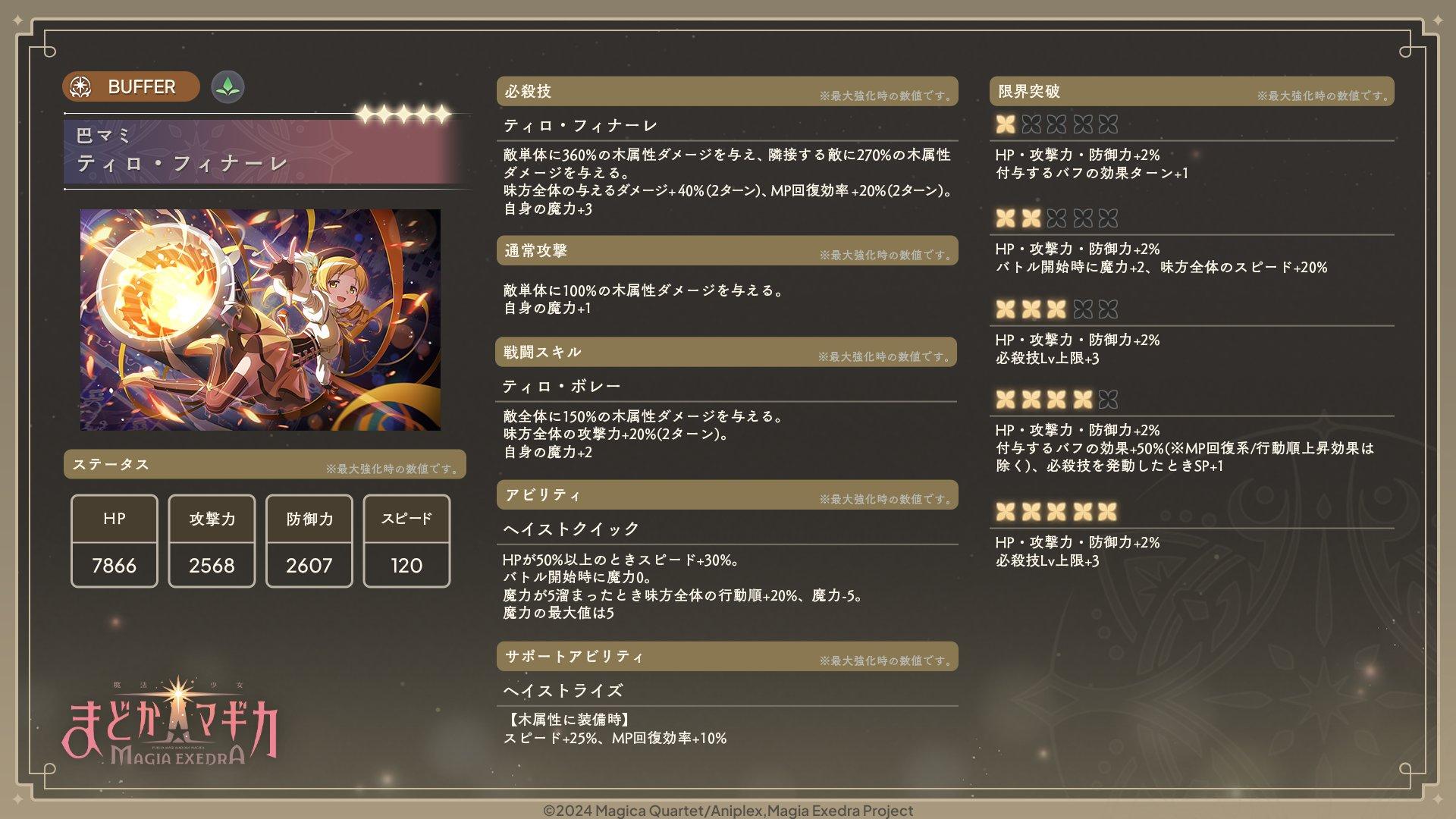The height and width of the screenshot is (819, 1456).
Task: Click the Madoka Magica Magia Exedra logo
Action: 171,721
